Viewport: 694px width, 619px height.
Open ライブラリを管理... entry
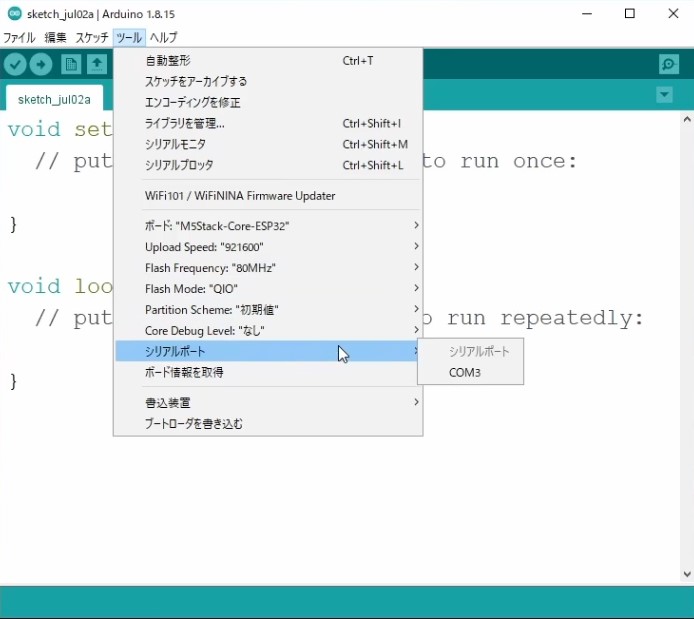[x=268, y=123]
